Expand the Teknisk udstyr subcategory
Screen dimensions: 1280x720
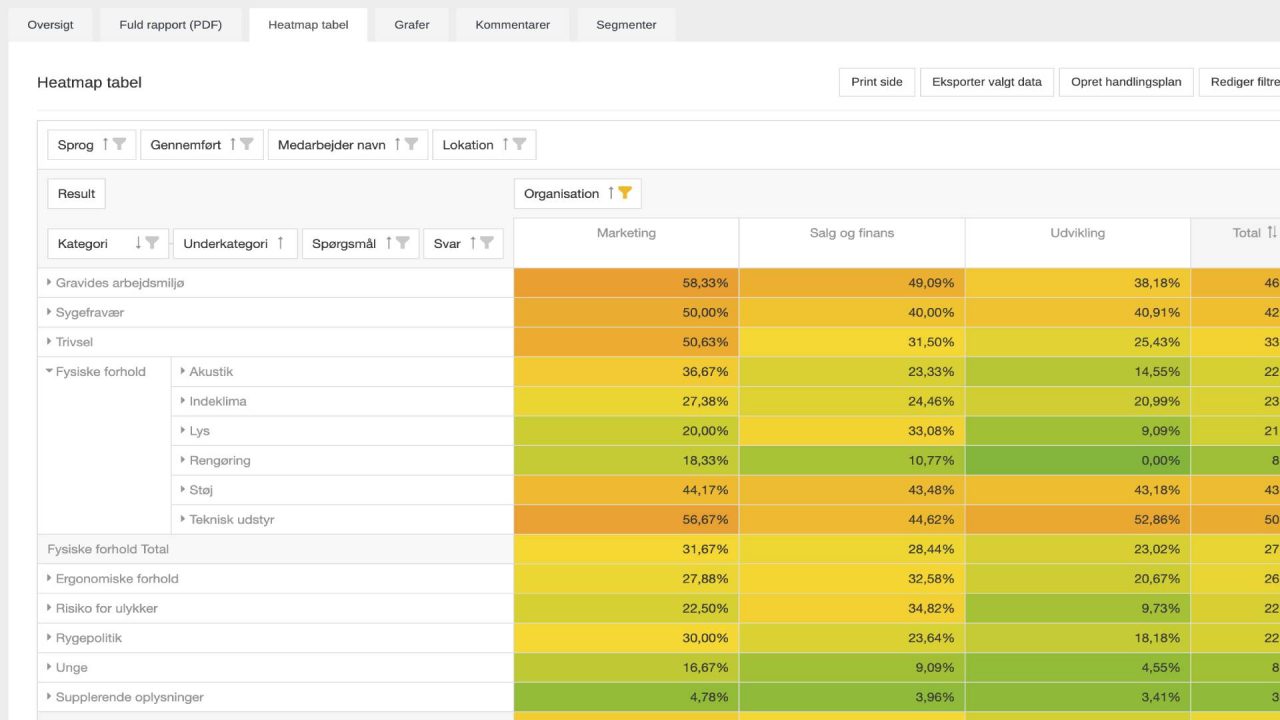coord(183,520)
